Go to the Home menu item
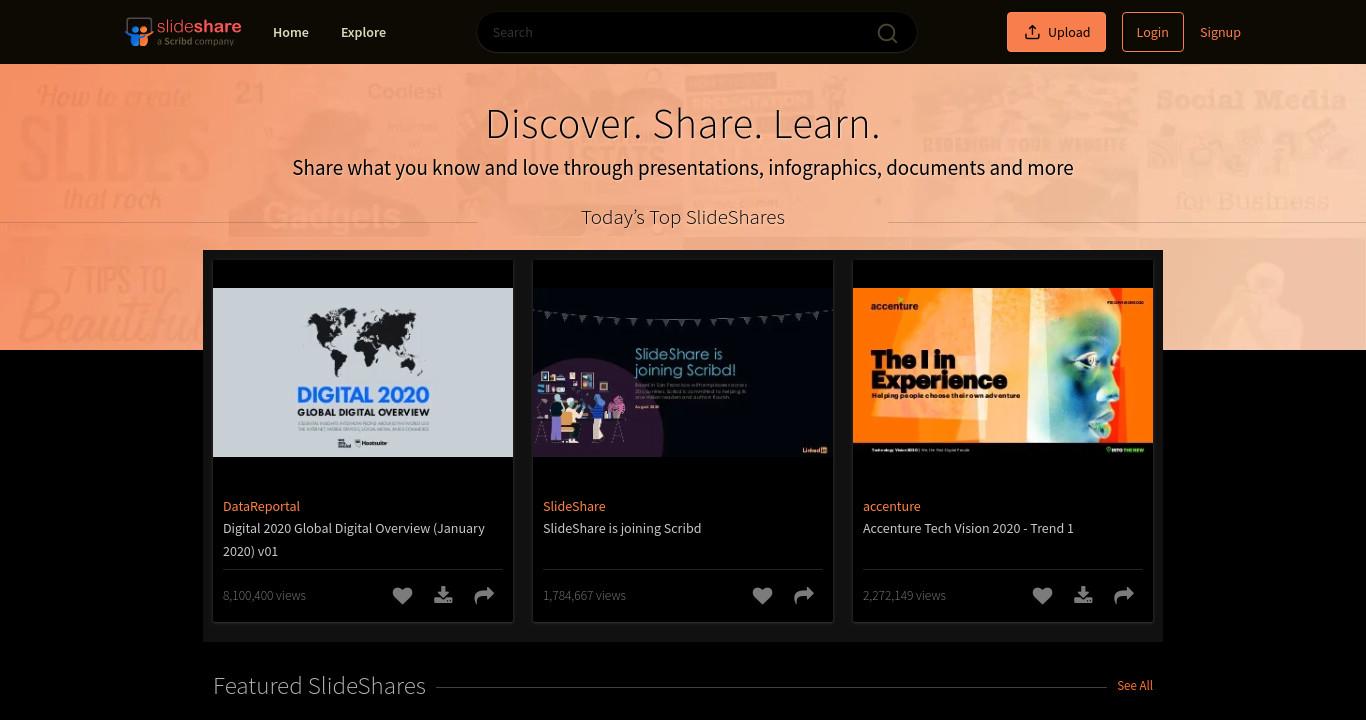This screenshot has height=720, width=1366. point(291,32)
